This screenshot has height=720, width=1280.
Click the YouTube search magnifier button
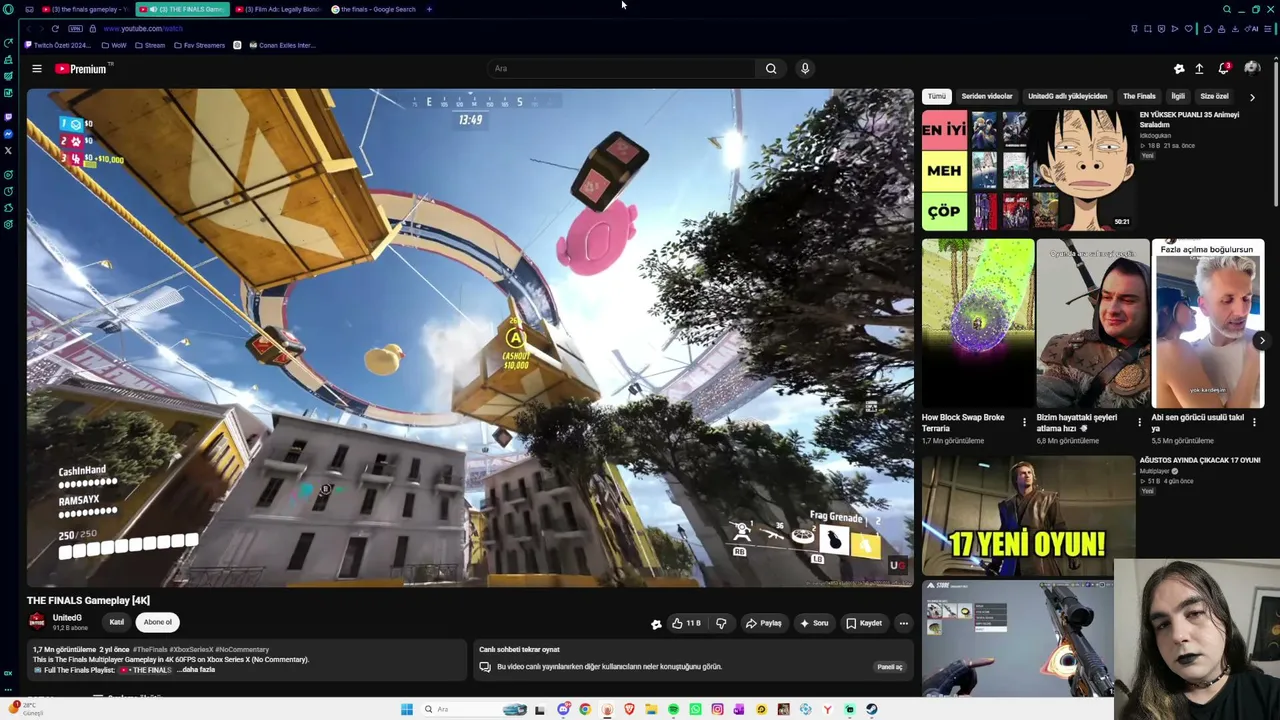[x=771, y=69]
